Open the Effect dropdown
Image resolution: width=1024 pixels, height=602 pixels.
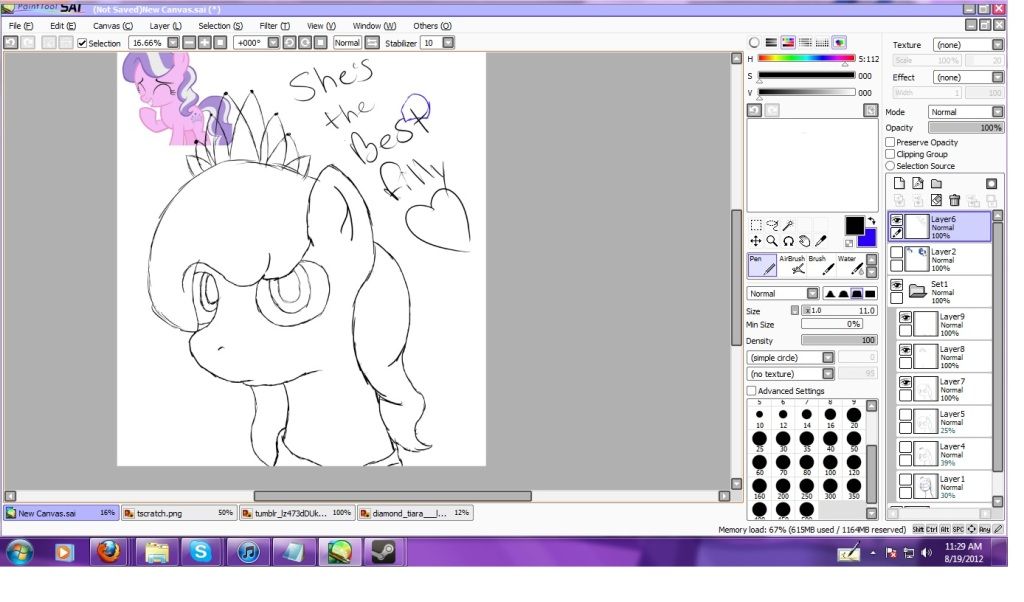pyautogui.click(x=997, y=77)
